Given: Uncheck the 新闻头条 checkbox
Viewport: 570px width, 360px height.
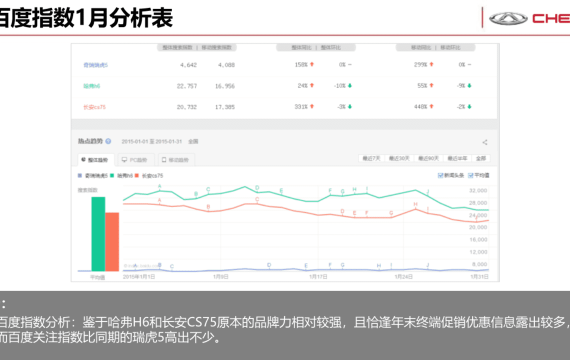Looking at the screenshot, I should [x=440, y=175].
